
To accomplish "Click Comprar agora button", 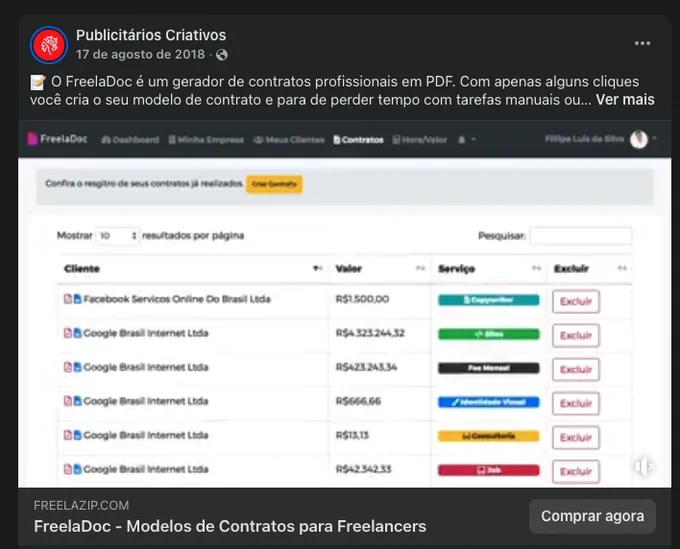I will coord(592,516).
